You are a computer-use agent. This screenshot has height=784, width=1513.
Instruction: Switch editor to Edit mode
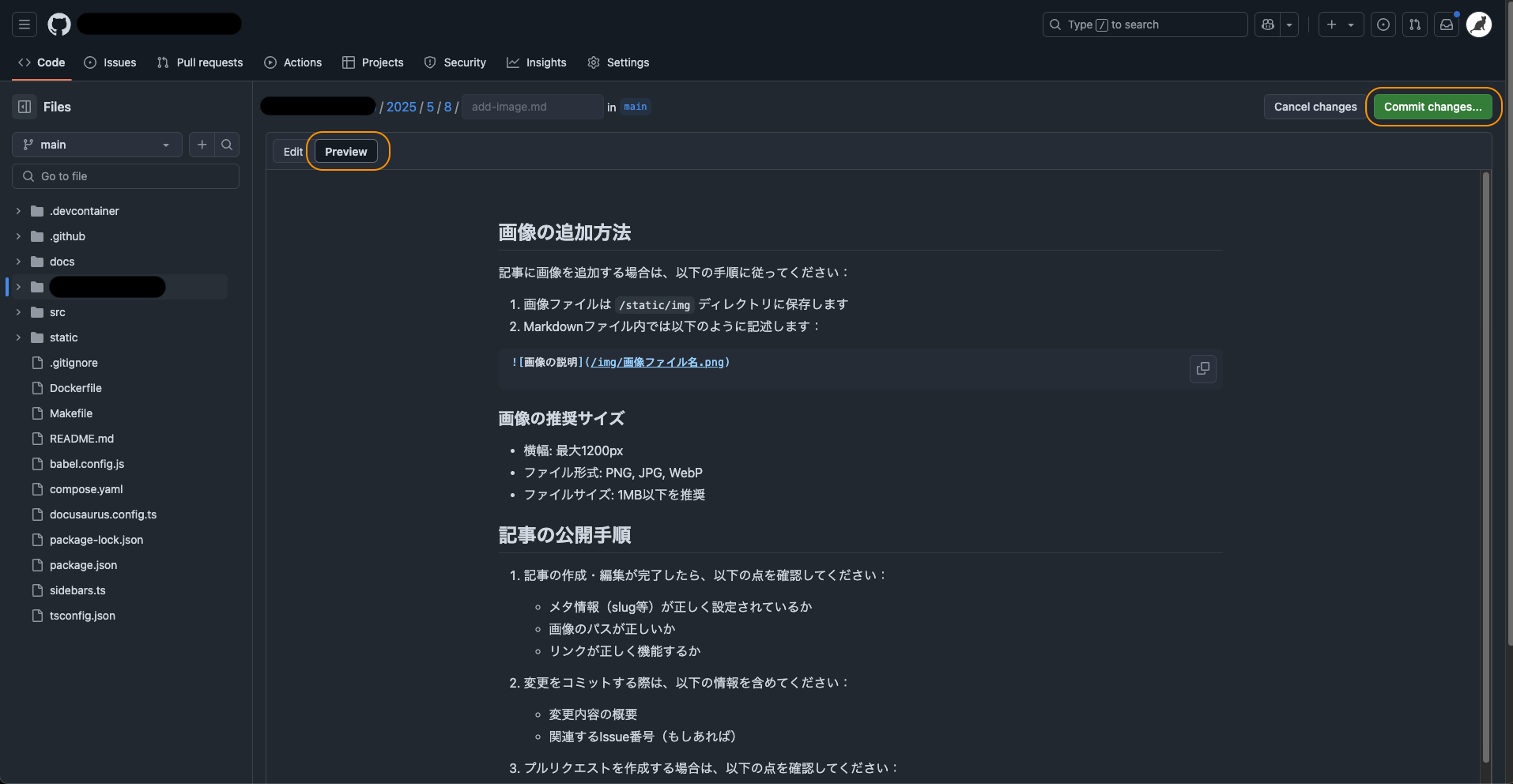point(292,152)
